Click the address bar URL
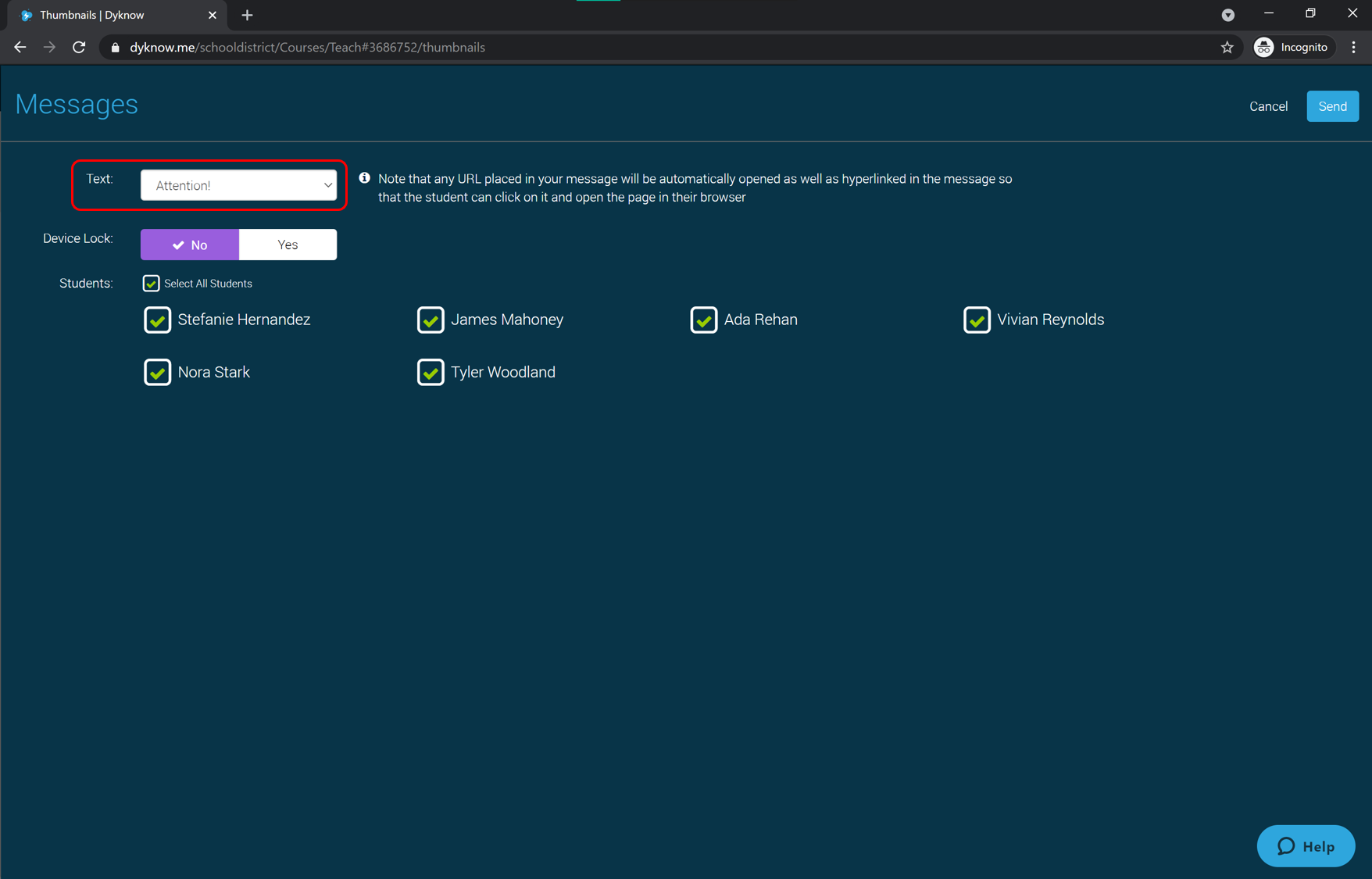This screenshot has height=879, width=1372. [307, 47]
